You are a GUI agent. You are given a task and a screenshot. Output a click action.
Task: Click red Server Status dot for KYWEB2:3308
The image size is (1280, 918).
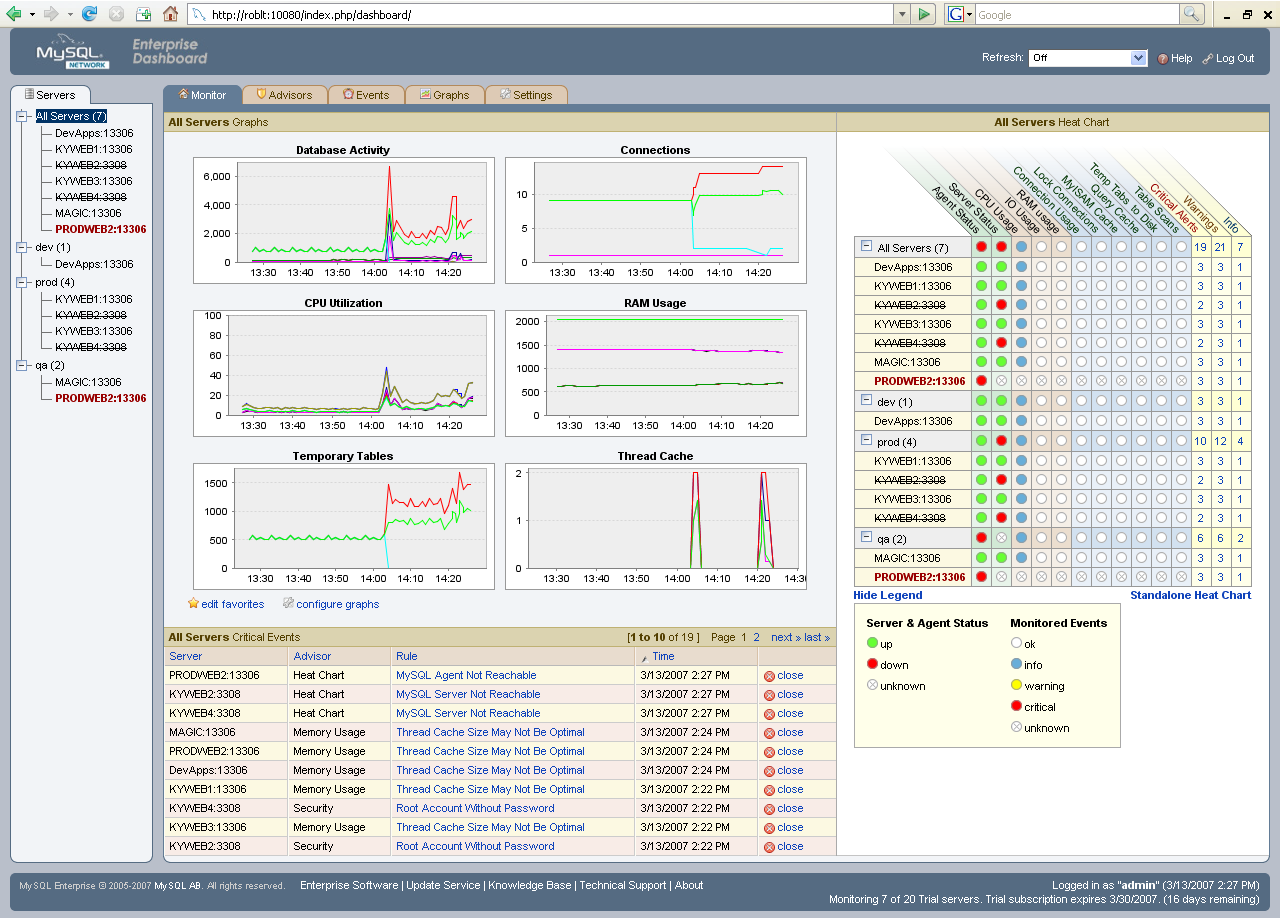click(x=1001, y=305)
